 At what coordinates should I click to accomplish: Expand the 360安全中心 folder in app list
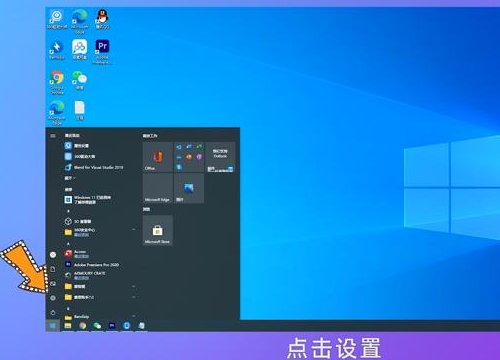pos(100,232)
